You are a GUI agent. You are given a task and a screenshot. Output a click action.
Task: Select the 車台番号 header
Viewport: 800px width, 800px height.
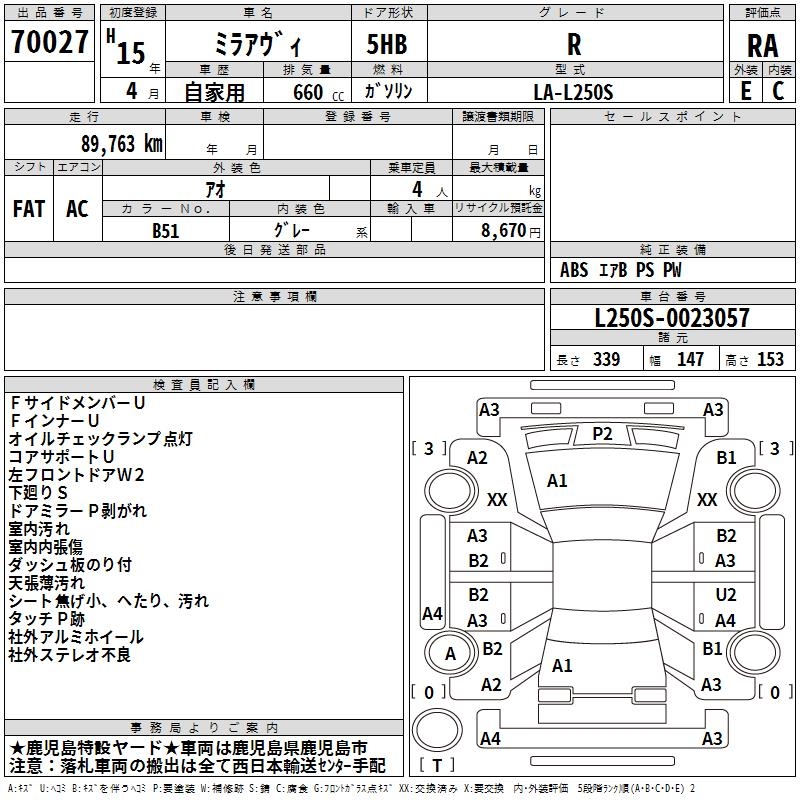[672, 296]
